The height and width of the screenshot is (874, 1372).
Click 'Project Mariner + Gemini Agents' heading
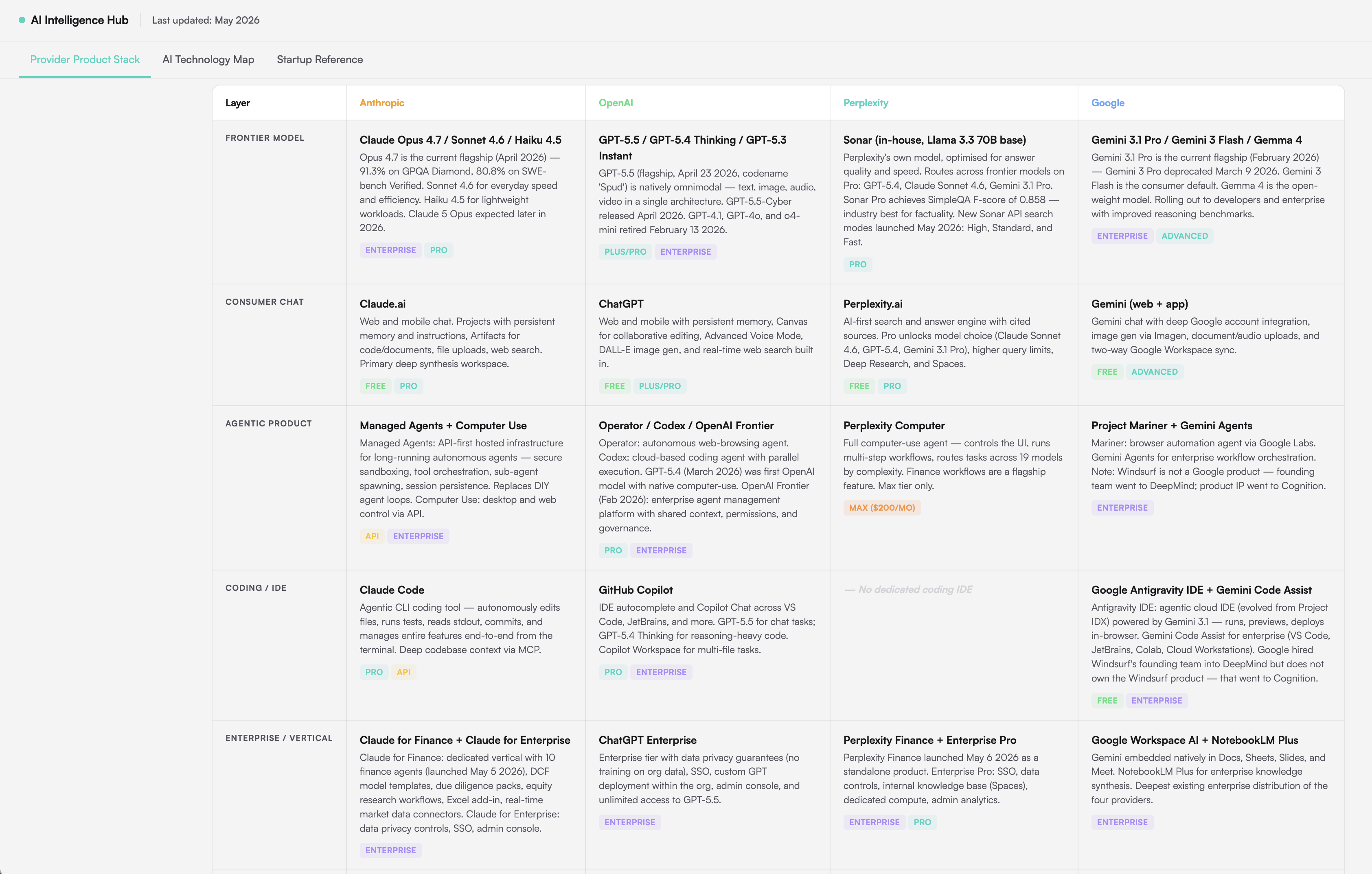[x=1171, y=425]
